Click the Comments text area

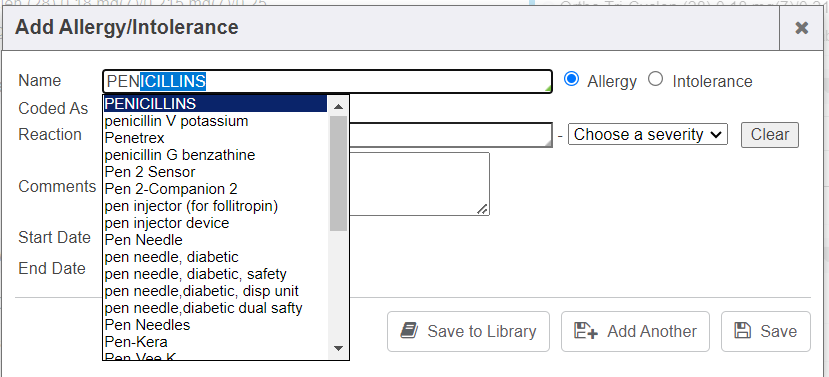click(x=419, y=184)
